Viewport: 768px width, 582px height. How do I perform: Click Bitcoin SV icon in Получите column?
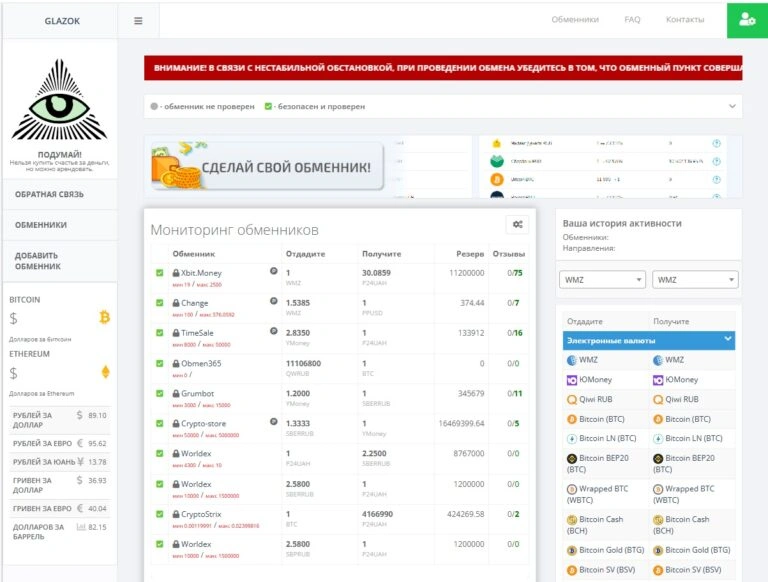(x=658, y=570)
